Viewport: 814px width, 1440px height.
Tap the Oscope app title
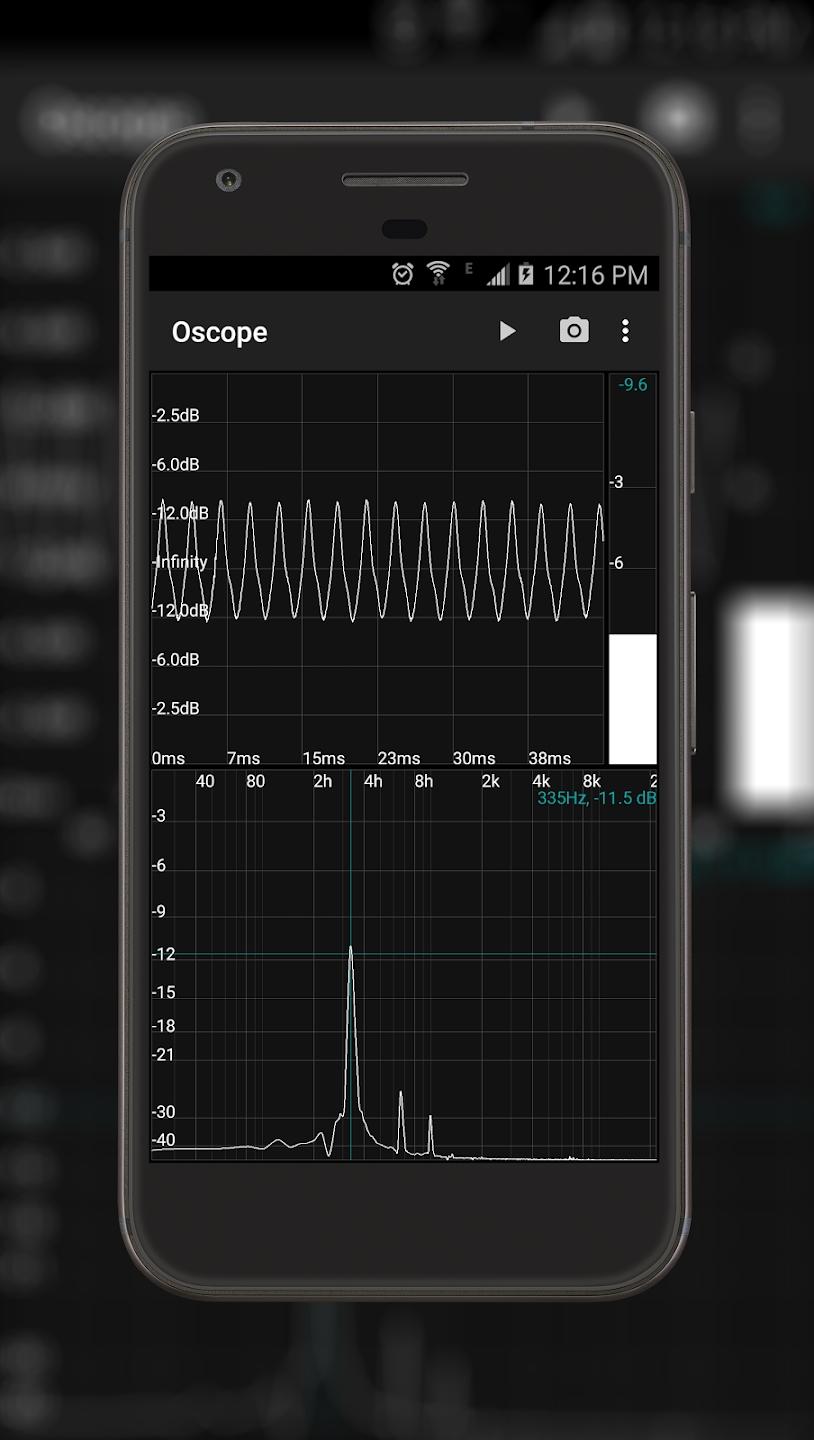pyautogui.click(x=219, y=331)
